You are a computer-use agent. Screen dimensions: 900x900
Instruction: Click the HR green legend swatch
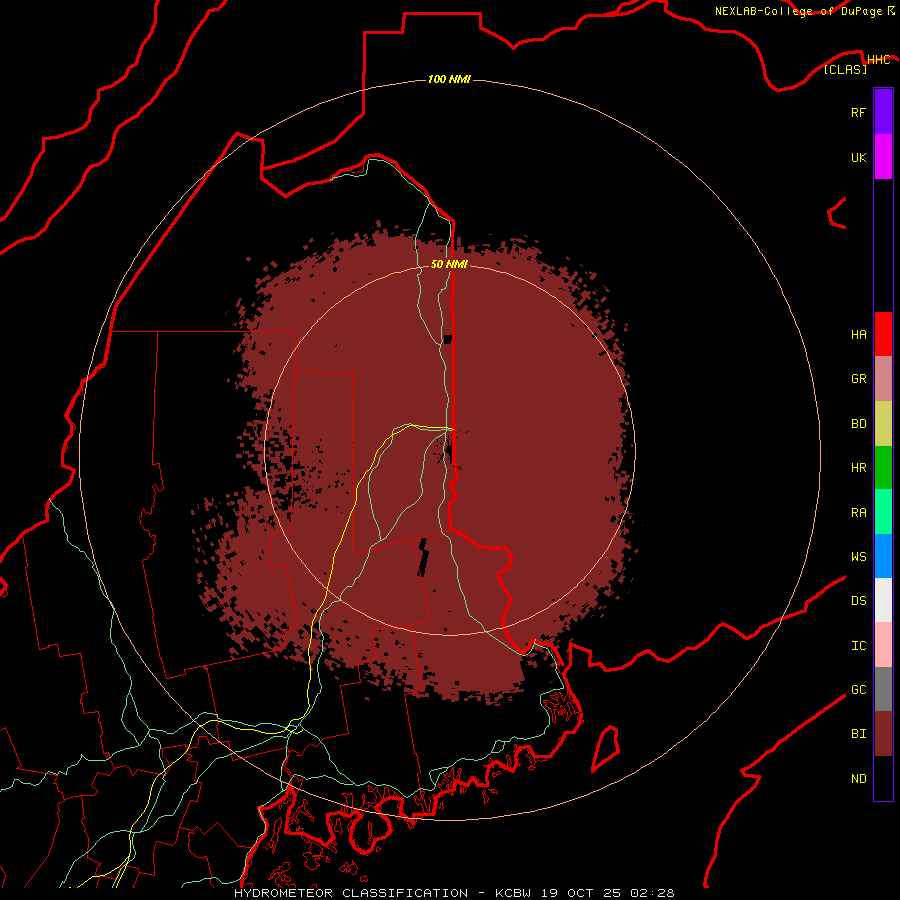point(883,468)
